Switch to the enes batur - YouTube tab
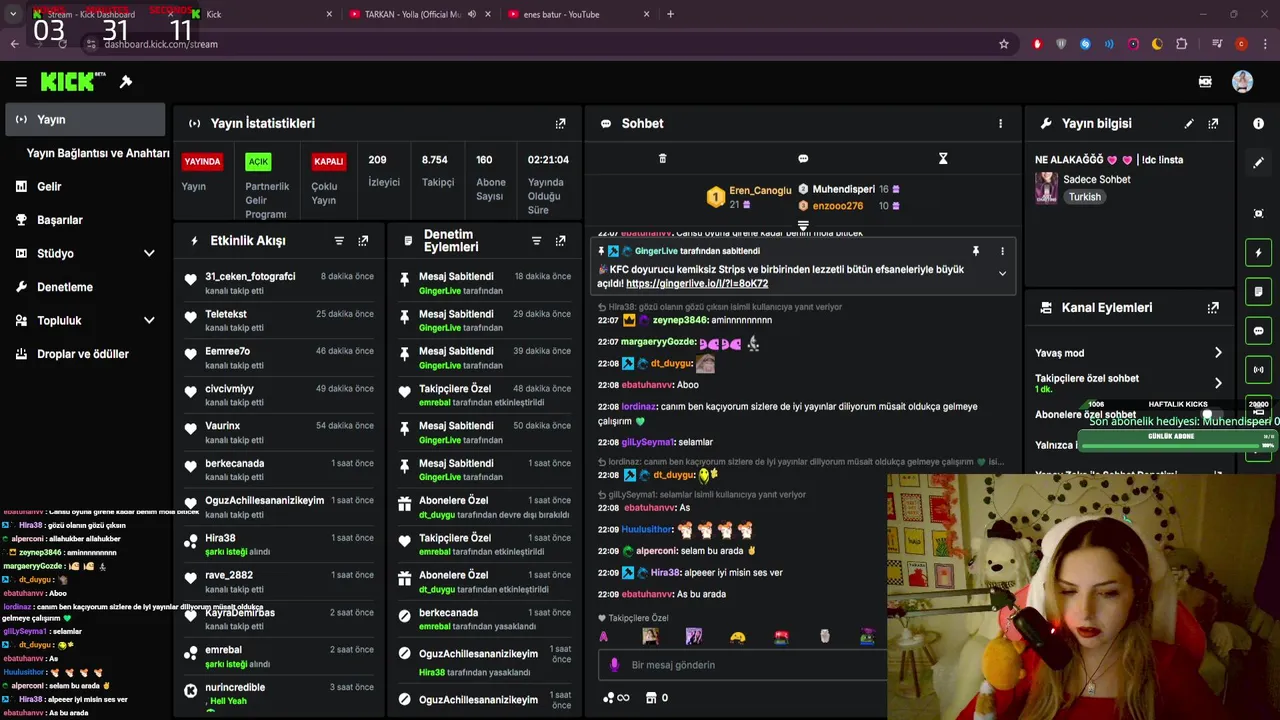1280x720 pixels. tap(579, 14)
